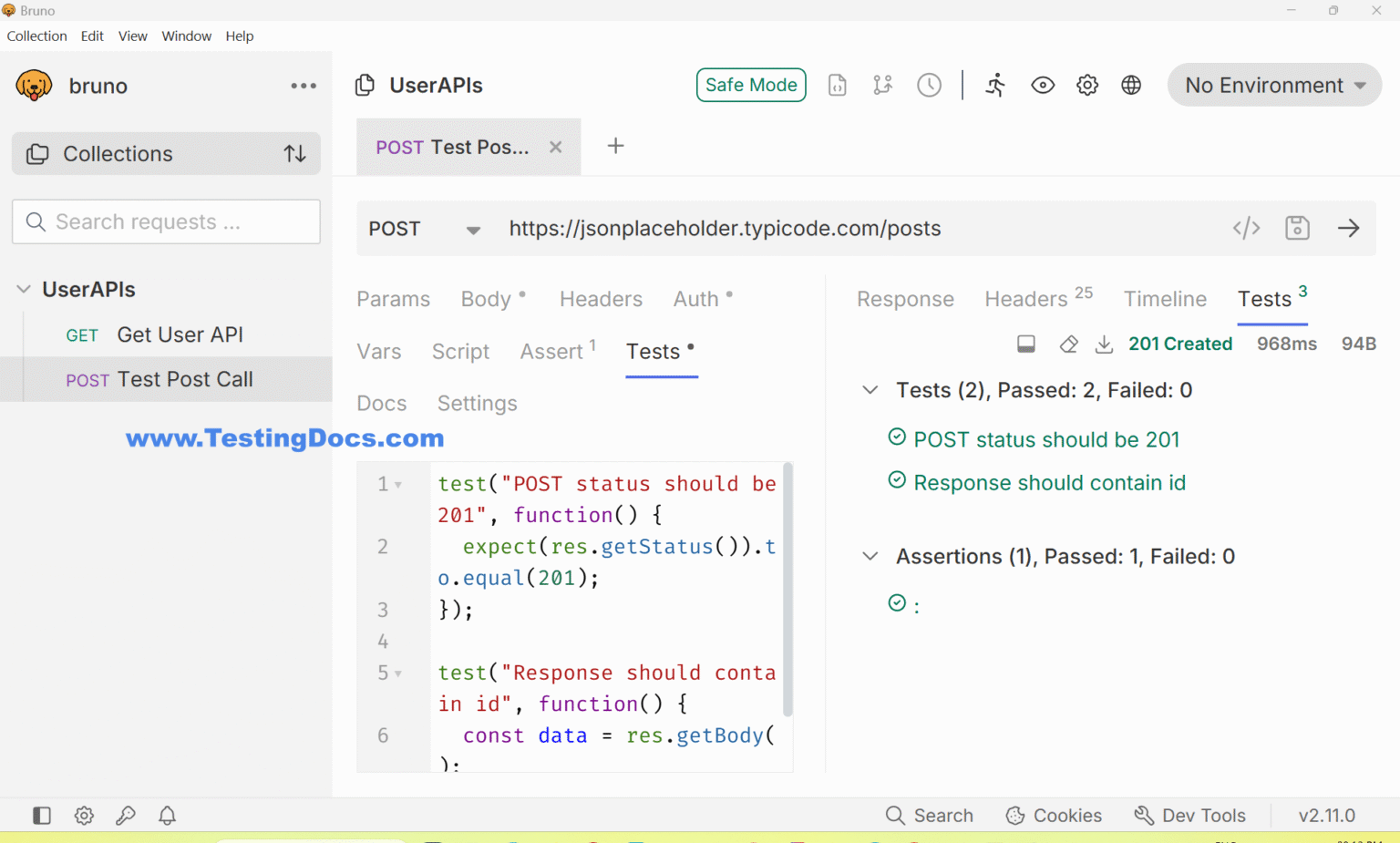Click the Search requests field
The width and height of the screenshot is (1400, 843).
coord(165,221)
